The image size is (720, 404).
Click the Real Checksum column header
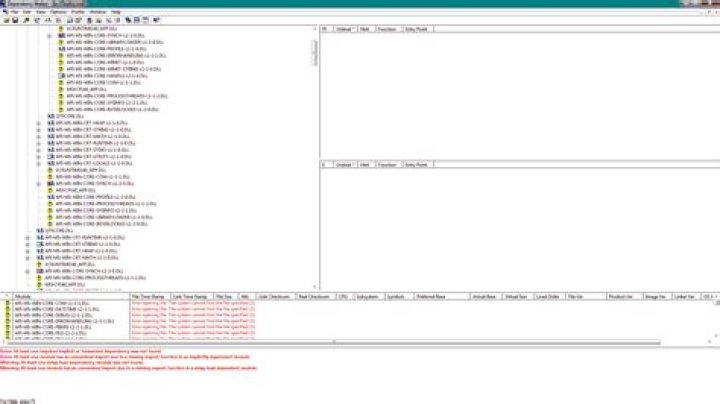[x=315, y=297]
